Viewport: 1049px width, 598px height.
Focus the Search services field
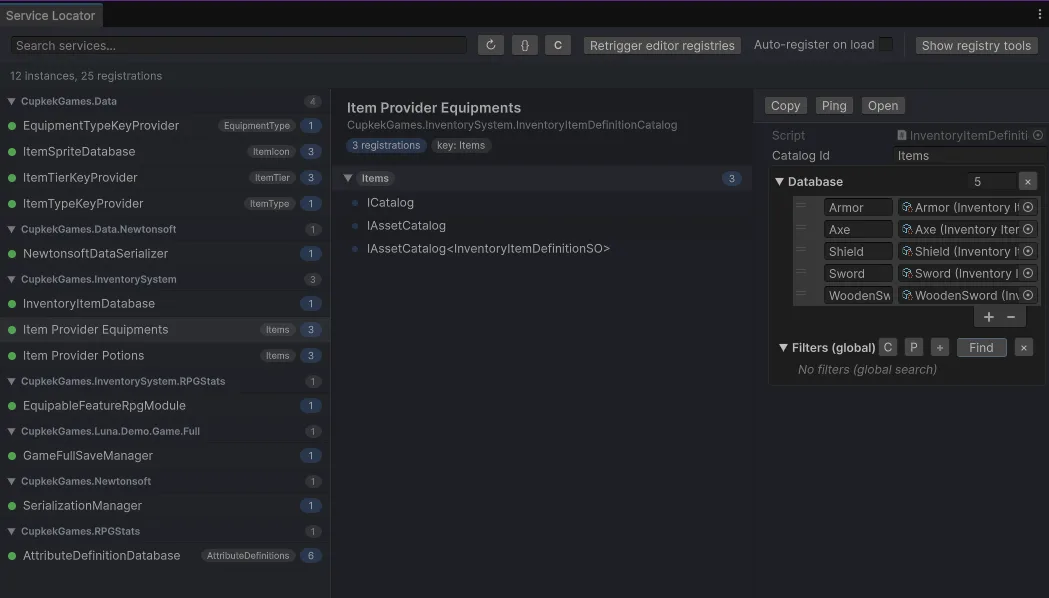[238, 45]
